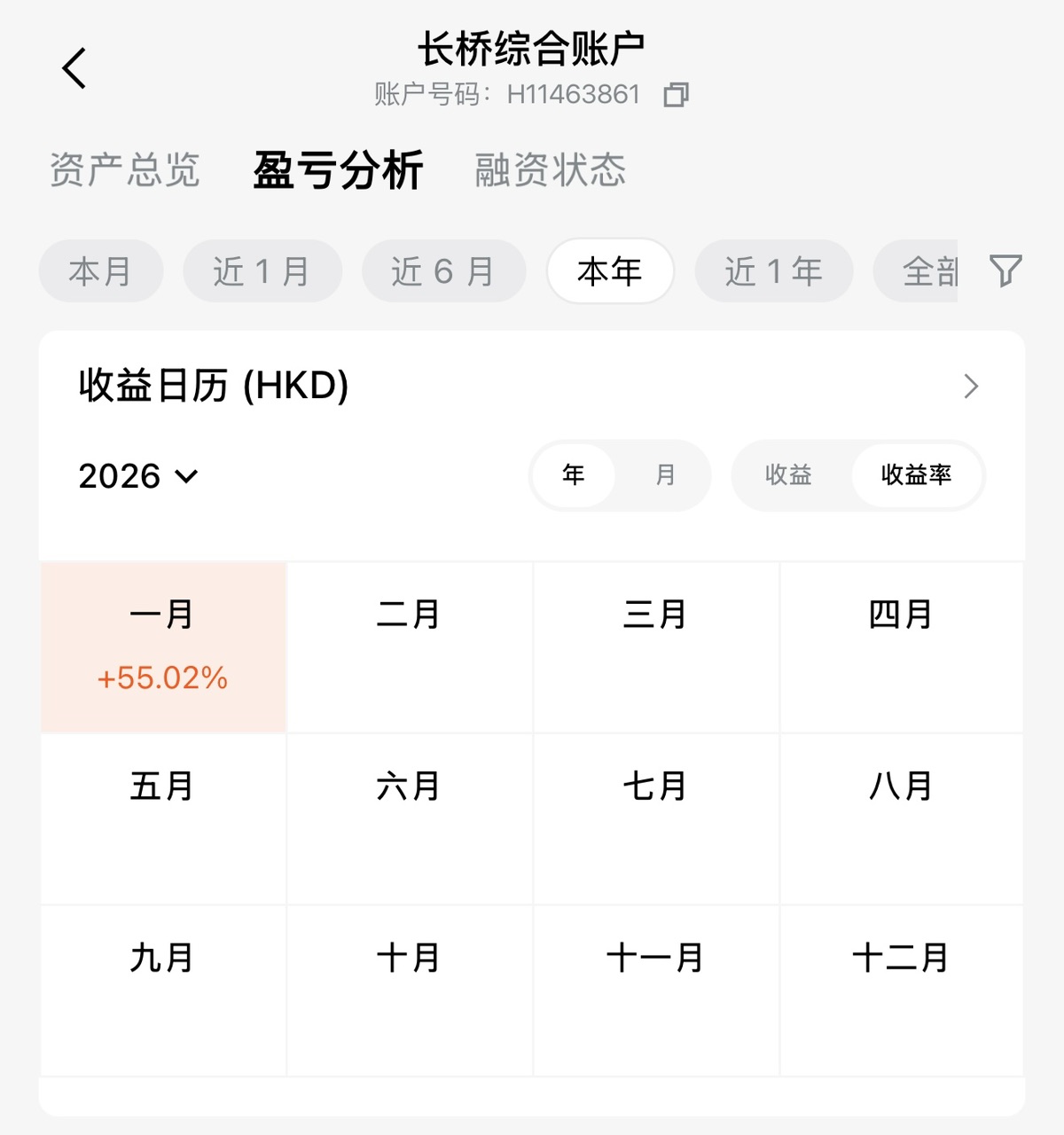The width and height of the screenshot is (1064, 1135).
Task: Tap the back arrow icon
Action: tap(74, 68)
